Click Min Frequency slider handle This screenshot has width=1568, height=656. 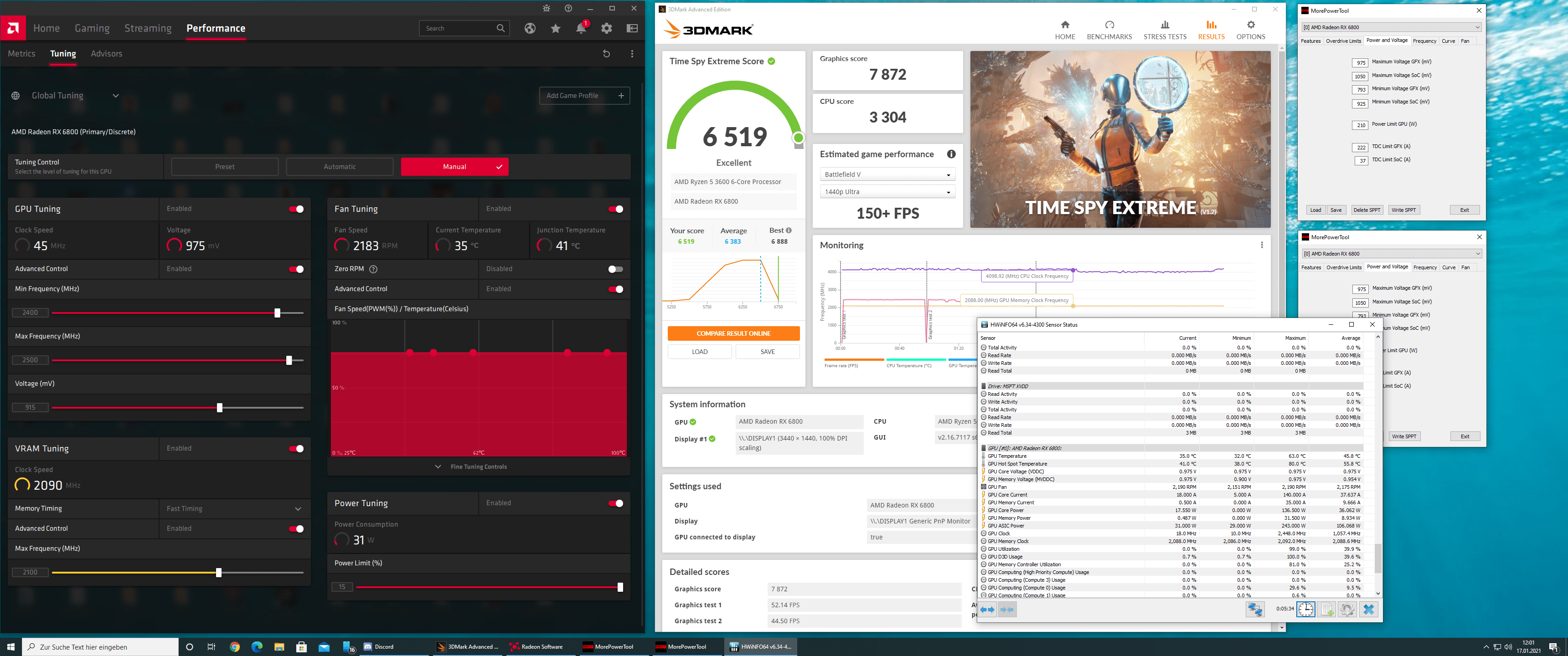tap(278, 313)
